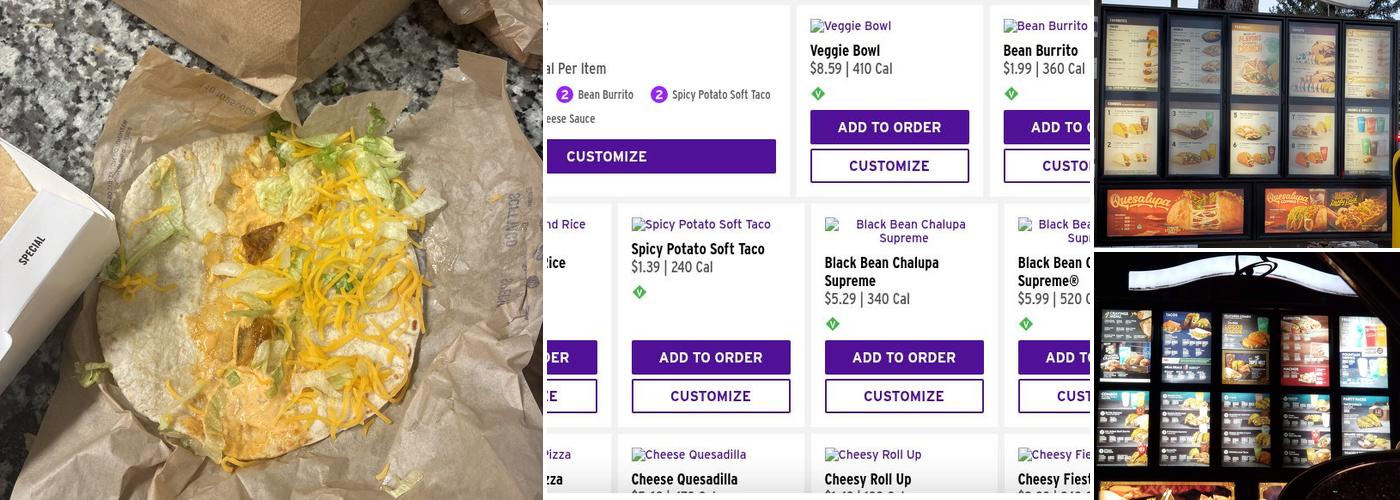This screenshot has height=500, width=1400.
Task: Customize the Veggie Bowl
Action: (889, 166)
